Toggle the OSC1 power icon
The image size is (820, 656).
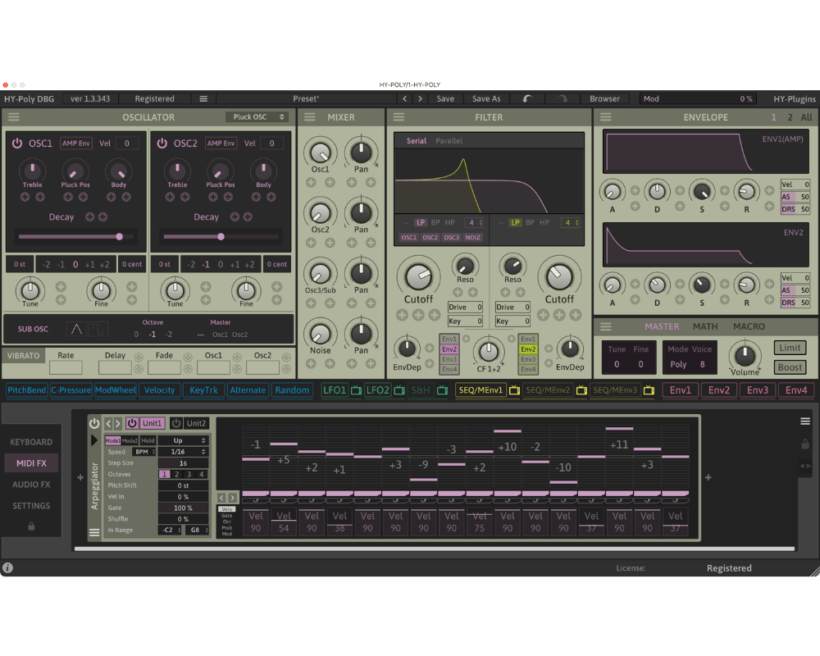17,143
